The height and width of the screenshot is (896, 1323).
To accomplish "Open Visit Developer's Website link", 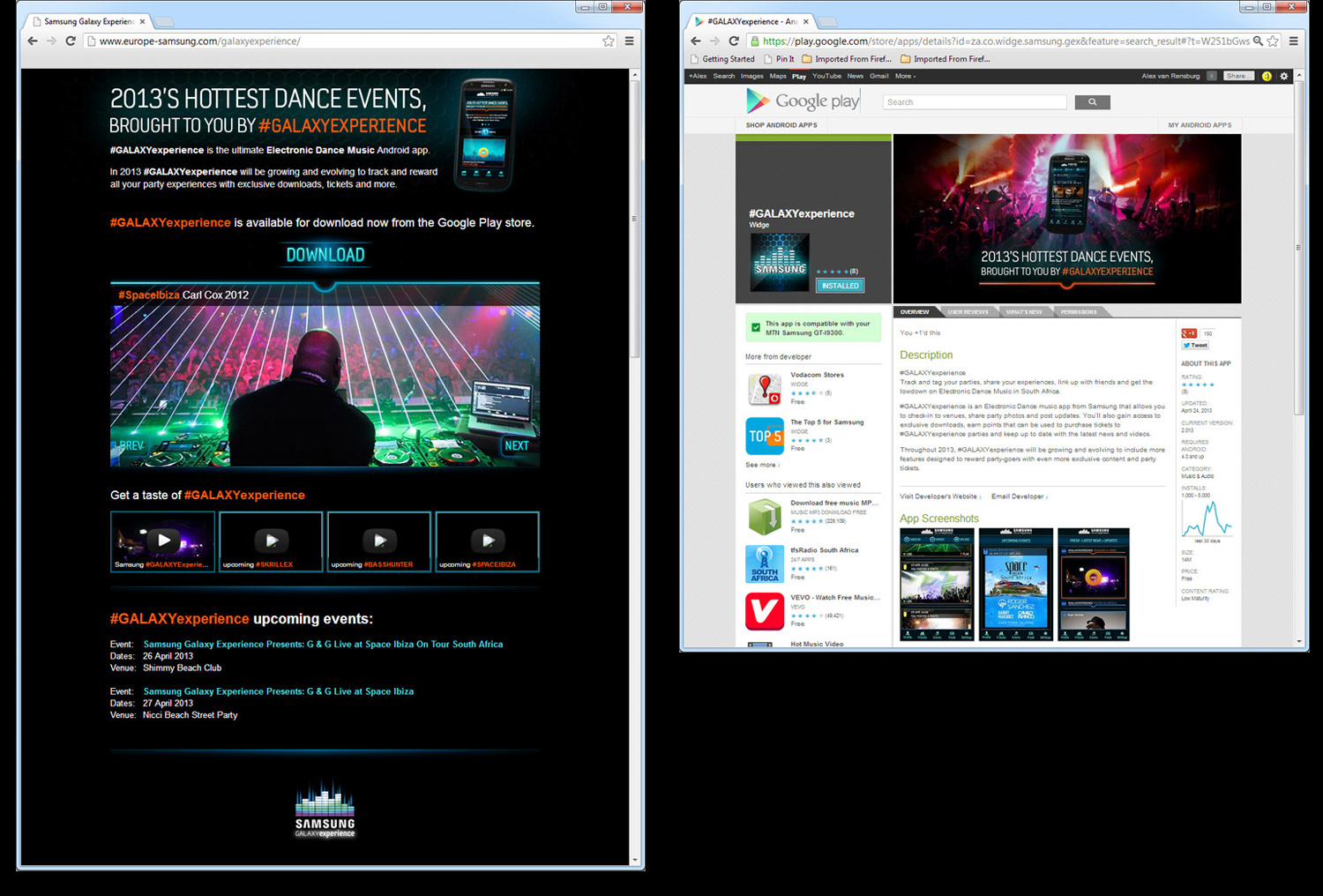I will point(939,497).
